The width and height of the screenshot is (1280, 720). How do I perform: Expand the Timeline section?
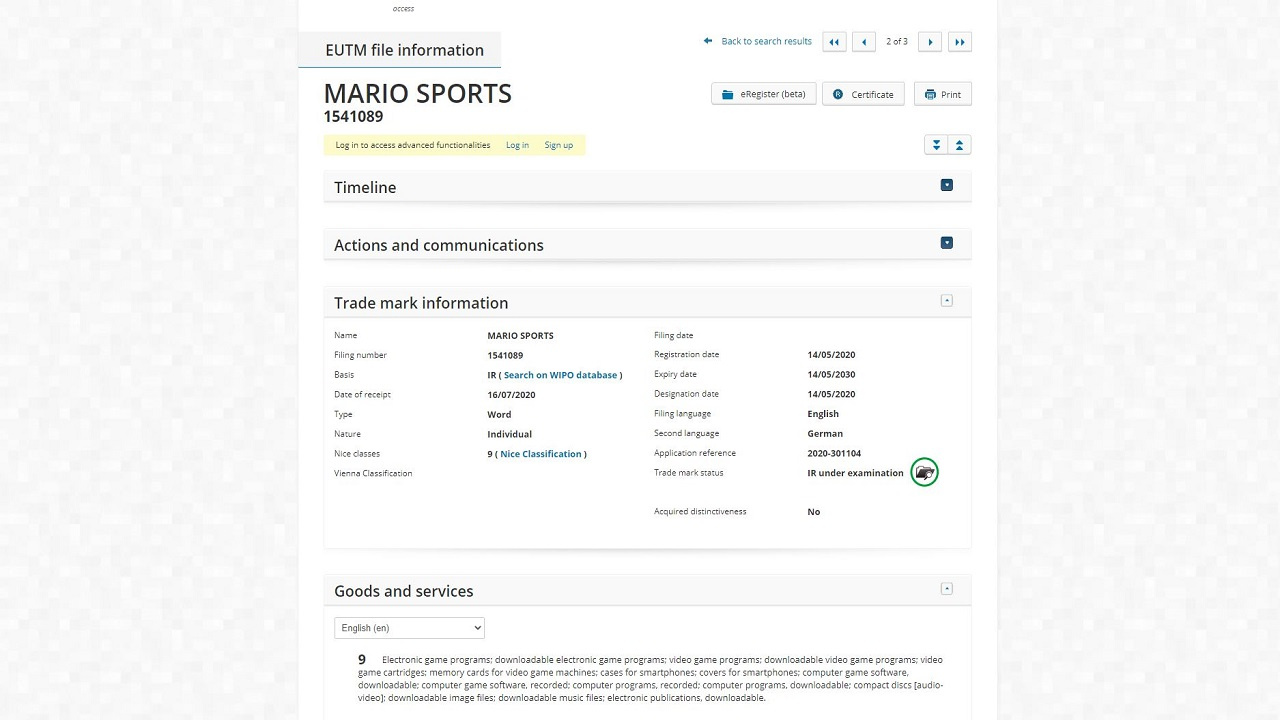point(947,185)
